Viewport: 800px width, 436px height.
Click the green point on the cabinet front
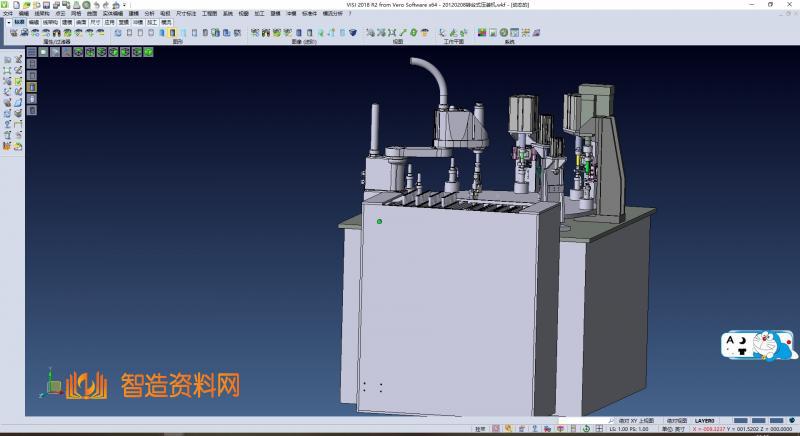(x=379, y=221)
